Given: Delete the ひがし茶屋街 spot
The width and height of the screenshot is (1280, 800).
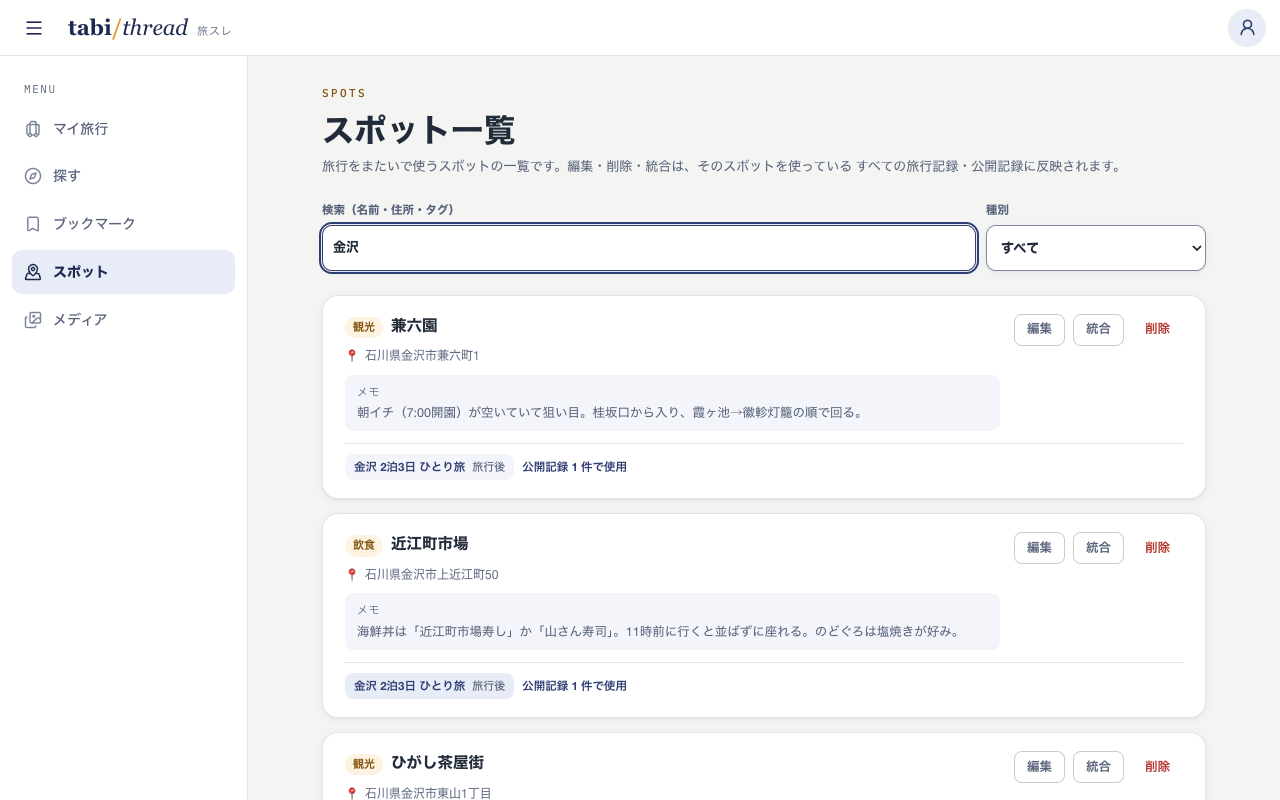Looking at the screenshot, I should tap(1157, 767).
